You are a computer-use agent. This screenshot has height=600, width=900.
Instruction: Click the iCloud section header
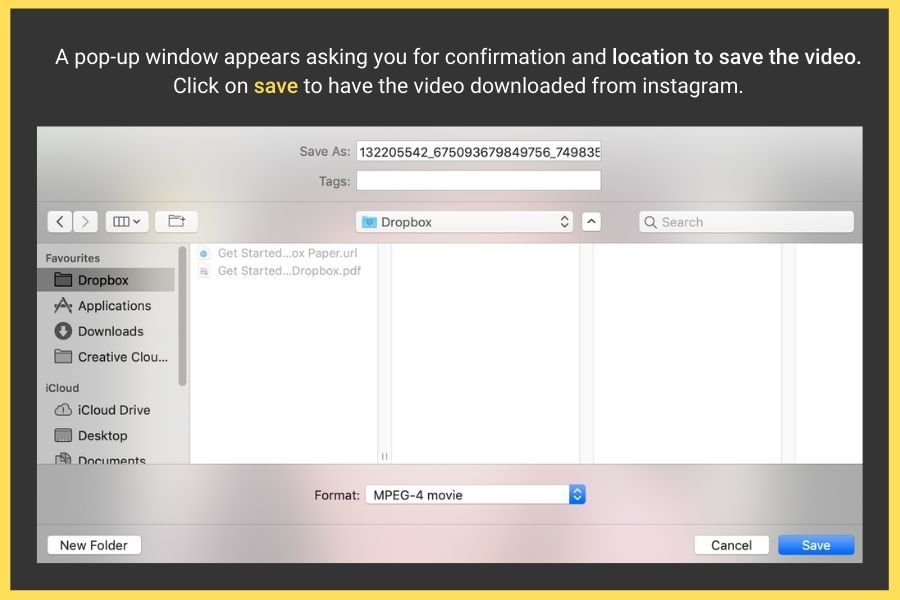click(62, 388)
